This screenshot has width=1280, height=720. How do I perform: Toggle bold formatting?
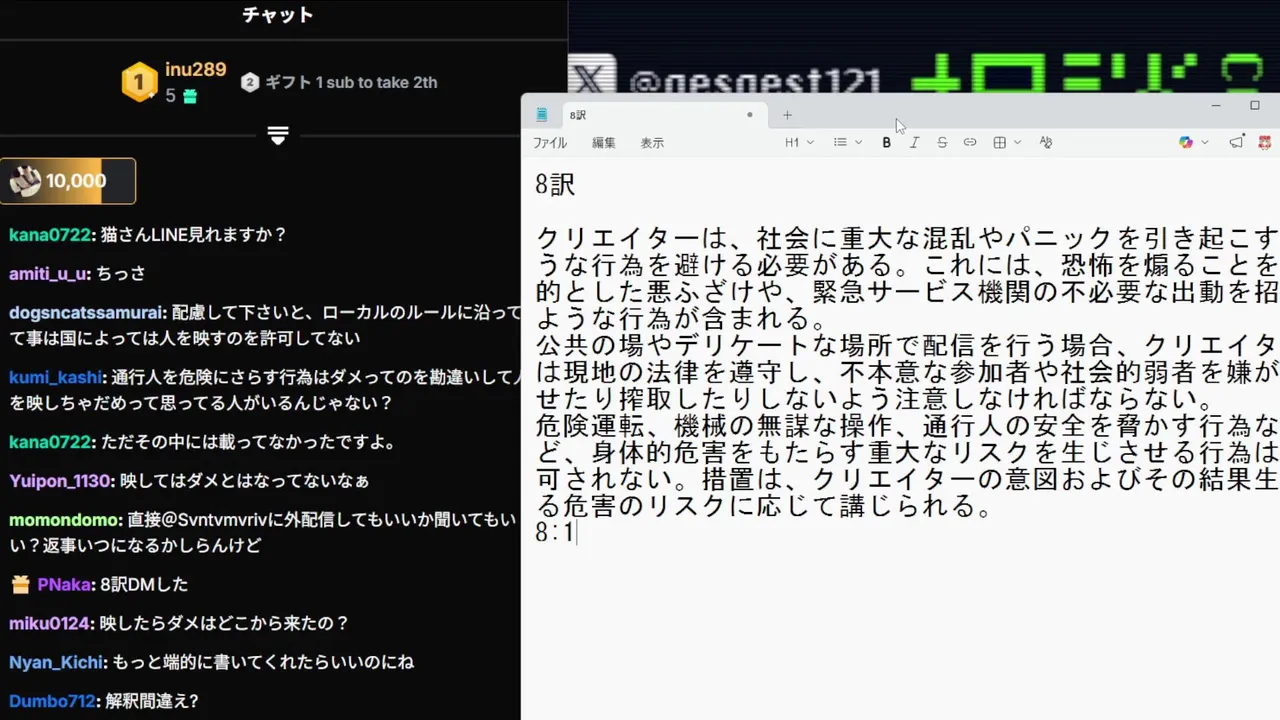coord(886,143)
